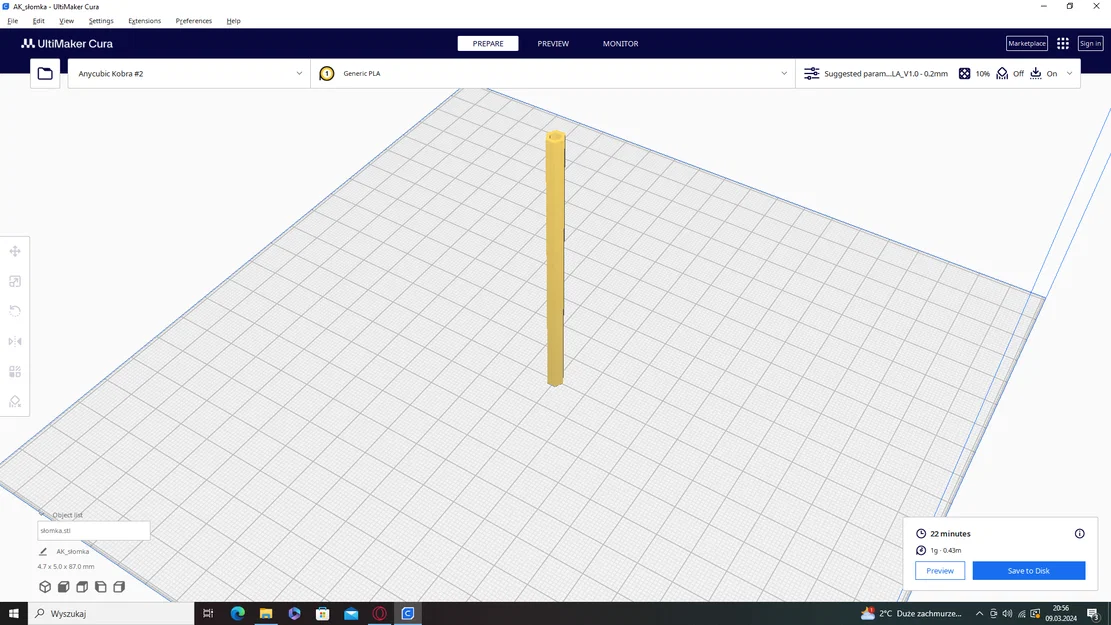The height and width of the screenshot is (625, 1111).
Task: Select the Support Blocker tool
Action: 15,401
